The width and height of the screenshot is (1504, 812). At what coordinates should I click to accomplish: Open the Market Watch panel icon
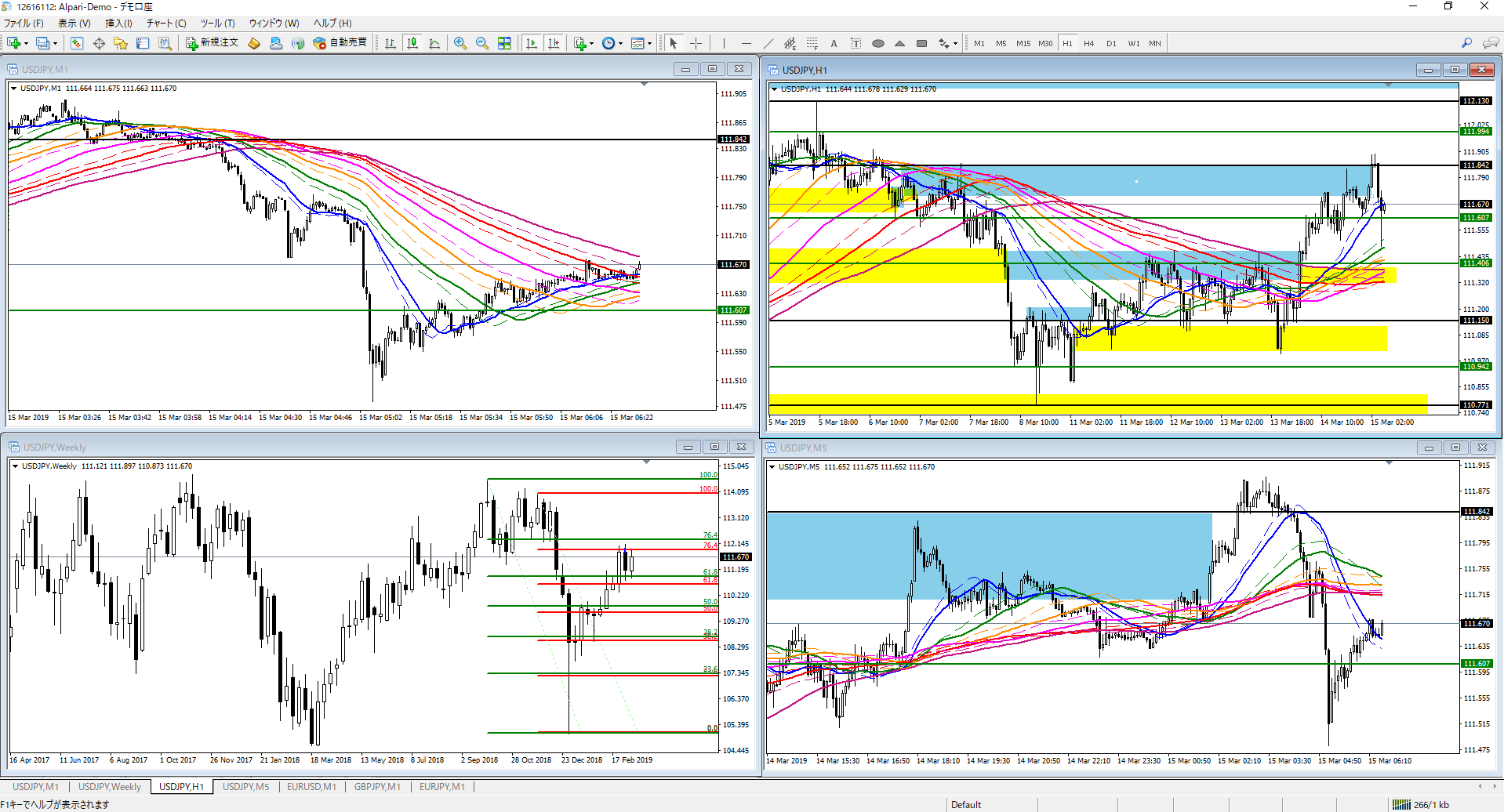(77, 43)
